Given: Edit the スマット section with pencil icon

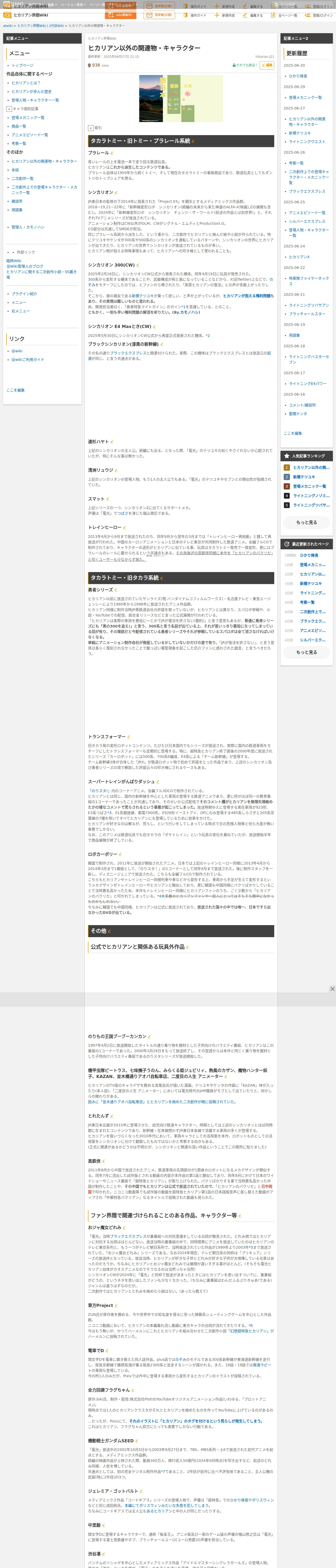Looking at the screenshot, I should tap(108, 499).
